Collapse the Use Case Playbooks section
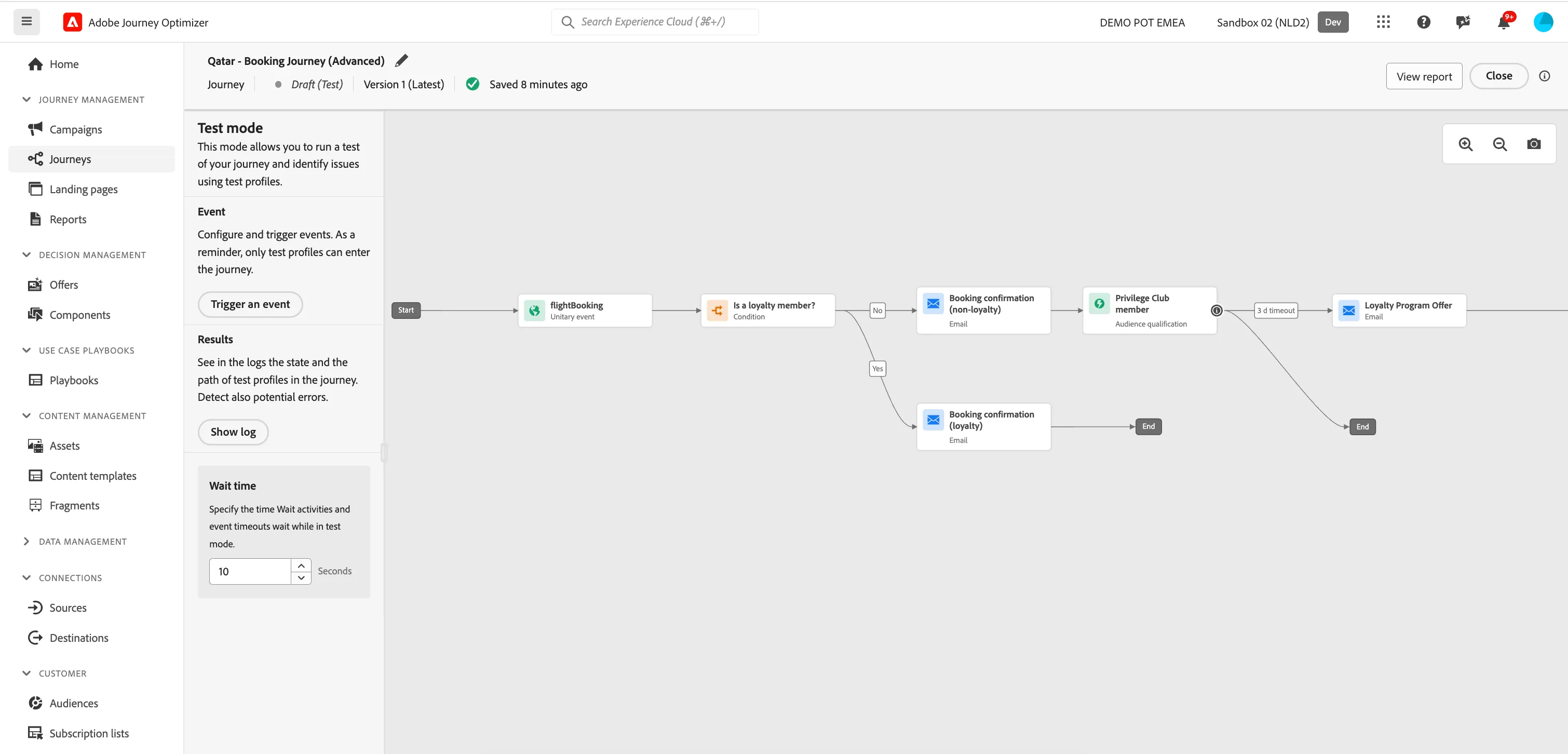The height and width of the screenshot is (754, 1568). click(x=26, y=350)
